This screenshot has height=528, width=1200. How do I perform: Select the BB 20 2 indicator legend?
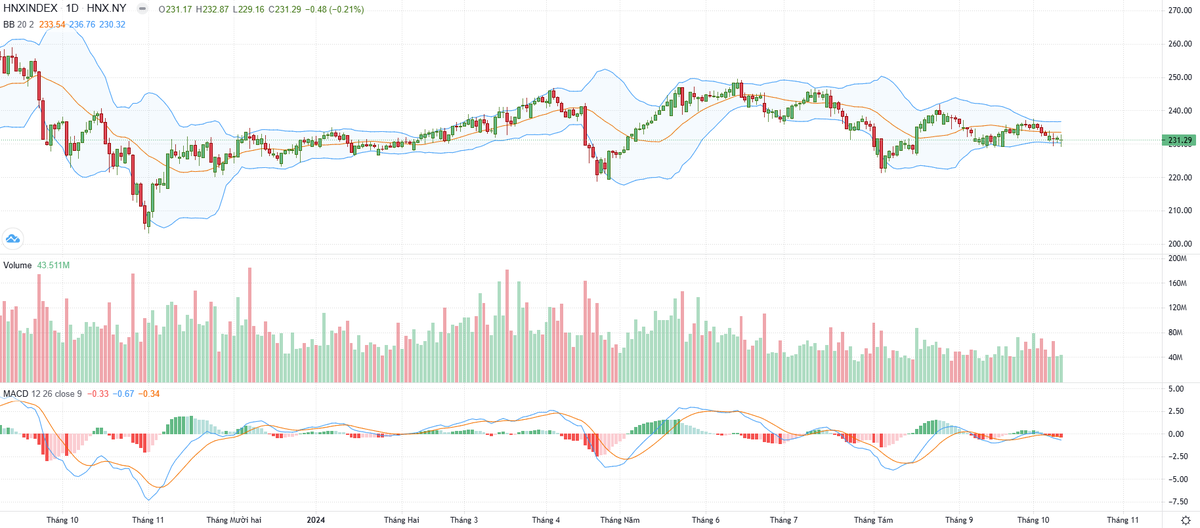pos(18,25)
